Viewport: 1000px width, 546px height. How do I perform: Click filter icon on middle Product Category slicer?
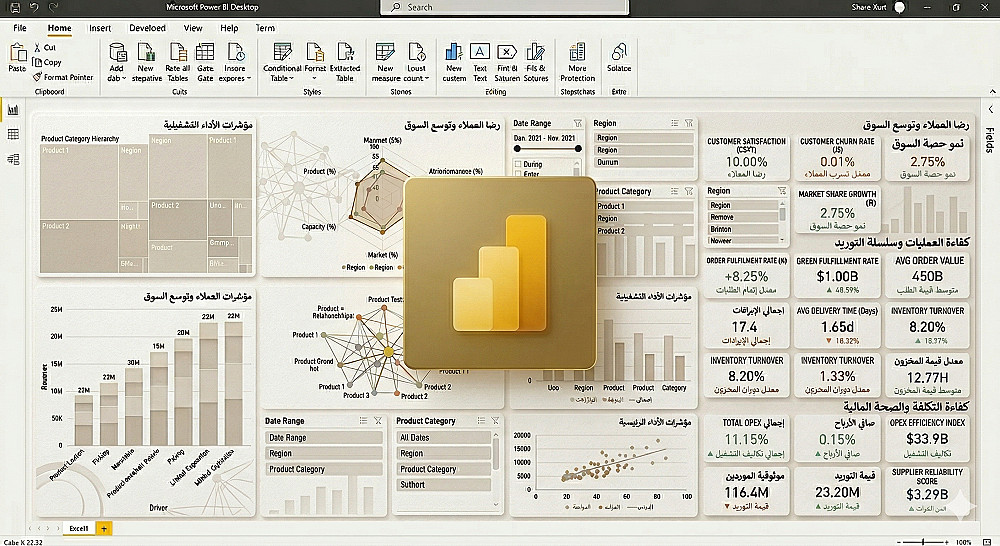689,191
